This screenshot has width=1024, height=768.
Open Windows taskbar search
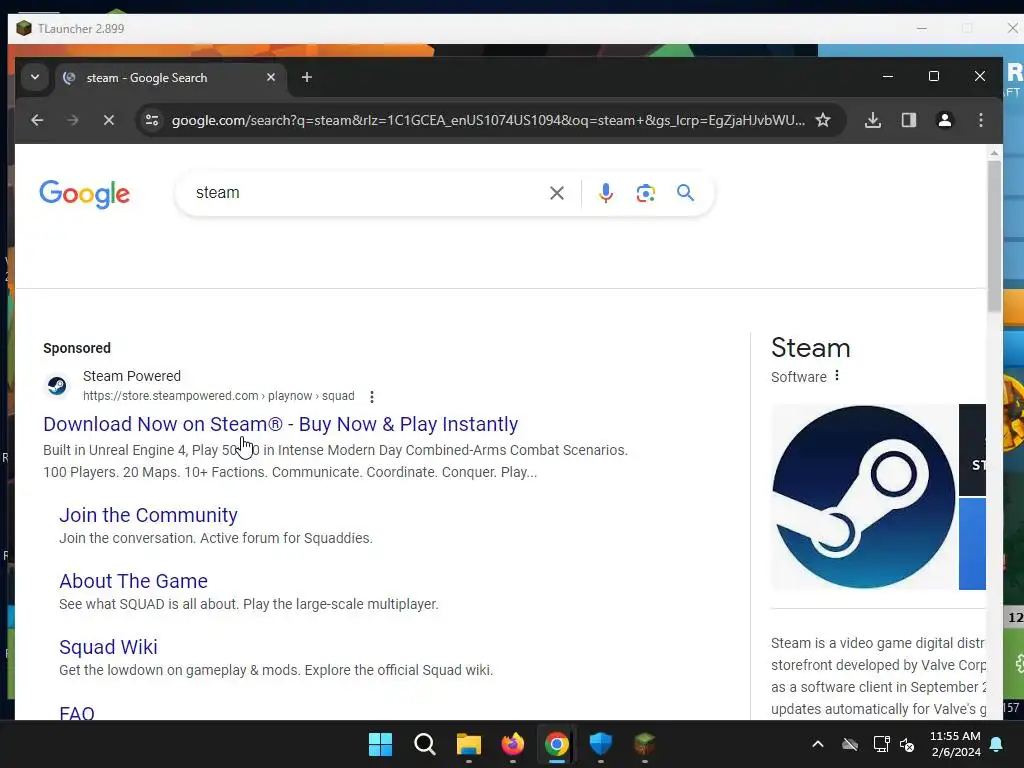424,744
